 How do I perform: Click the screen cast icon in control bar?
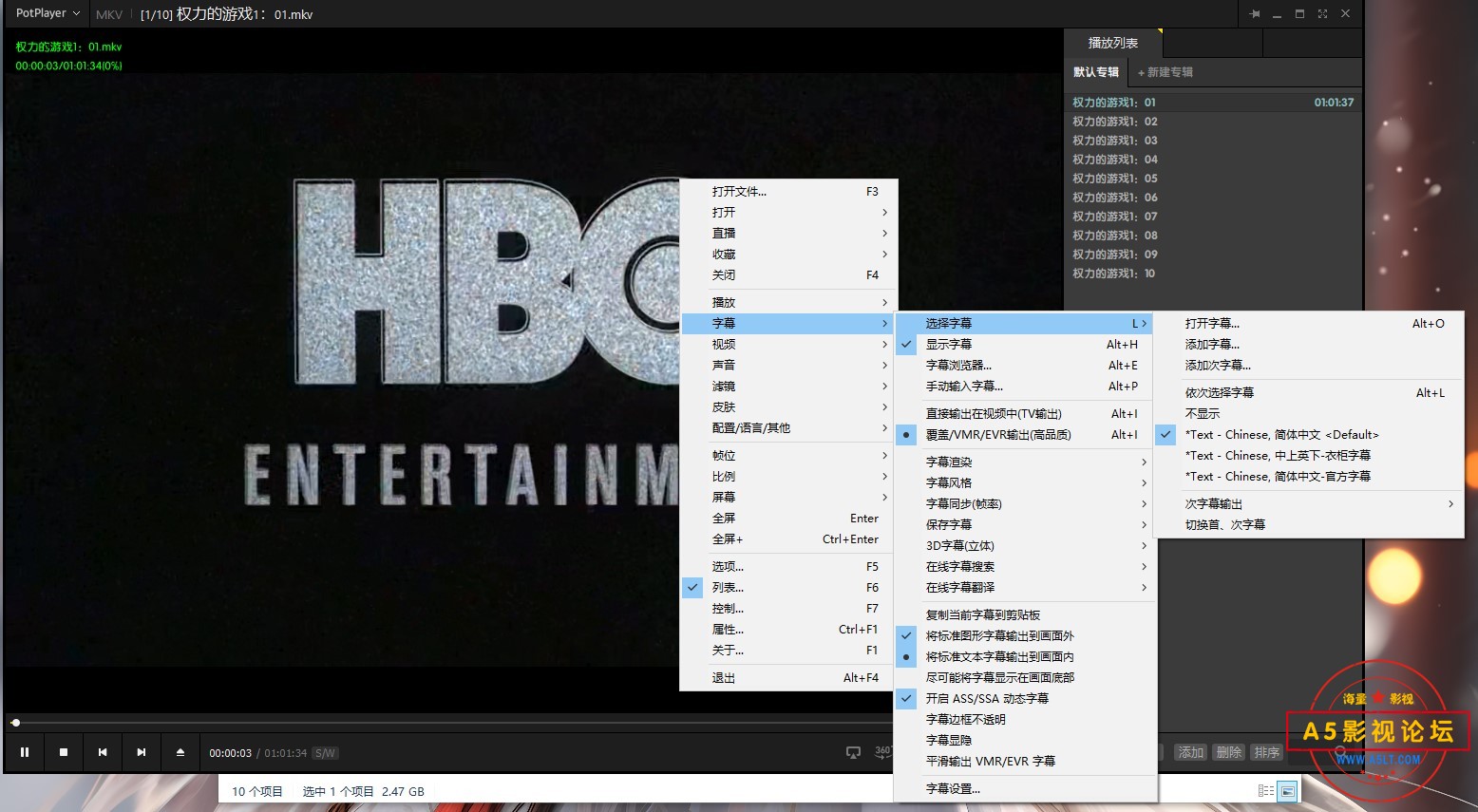click(x=853, y=752)
